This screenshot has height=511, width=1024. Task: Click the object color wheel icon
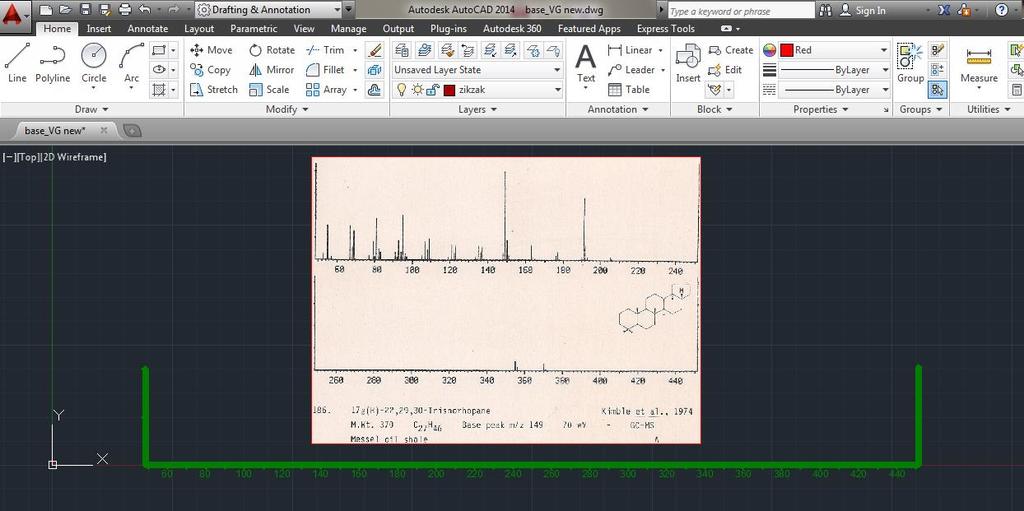769,50
